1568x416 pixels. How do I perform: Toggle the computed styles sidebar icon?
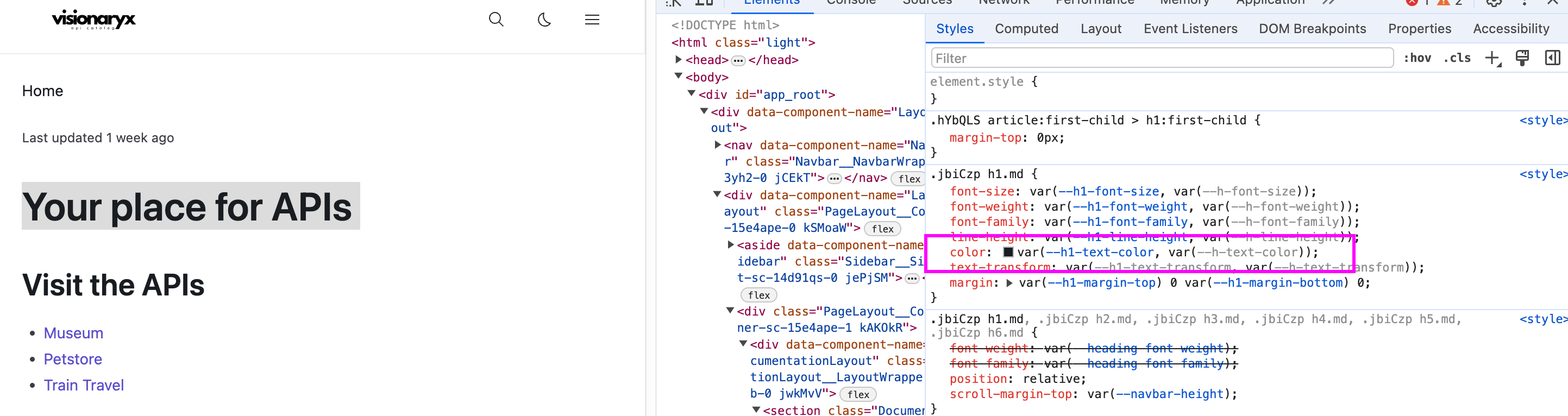(x=1552, y=59)
